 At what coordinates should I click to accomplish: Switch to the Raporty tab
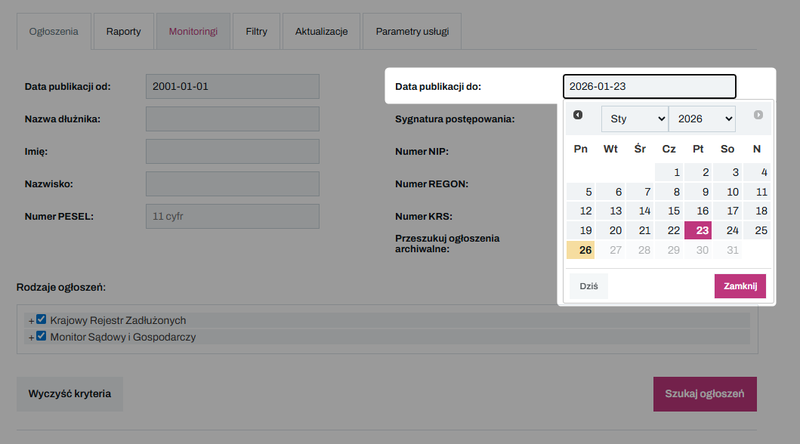[124, 32]
